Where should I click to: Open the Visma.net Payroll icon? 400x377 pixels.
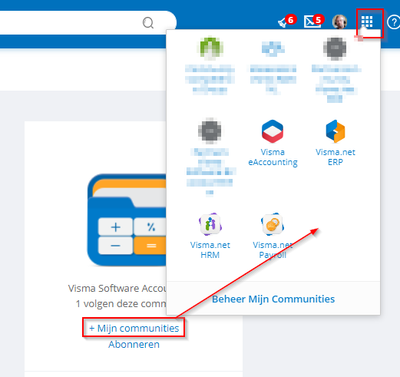272,224
